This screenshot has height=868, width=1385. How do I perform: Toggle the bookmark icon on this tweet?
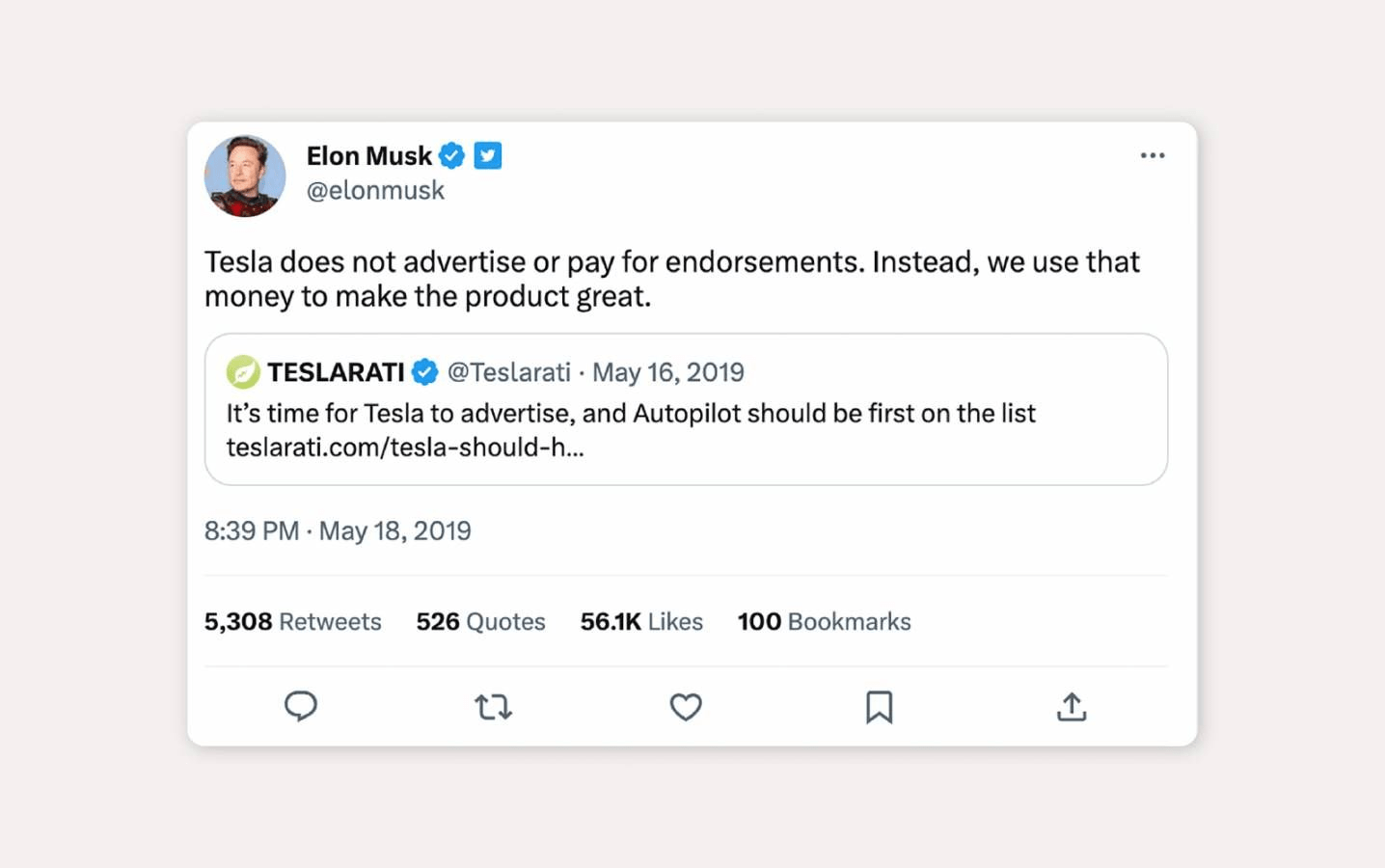coord(878,707)
